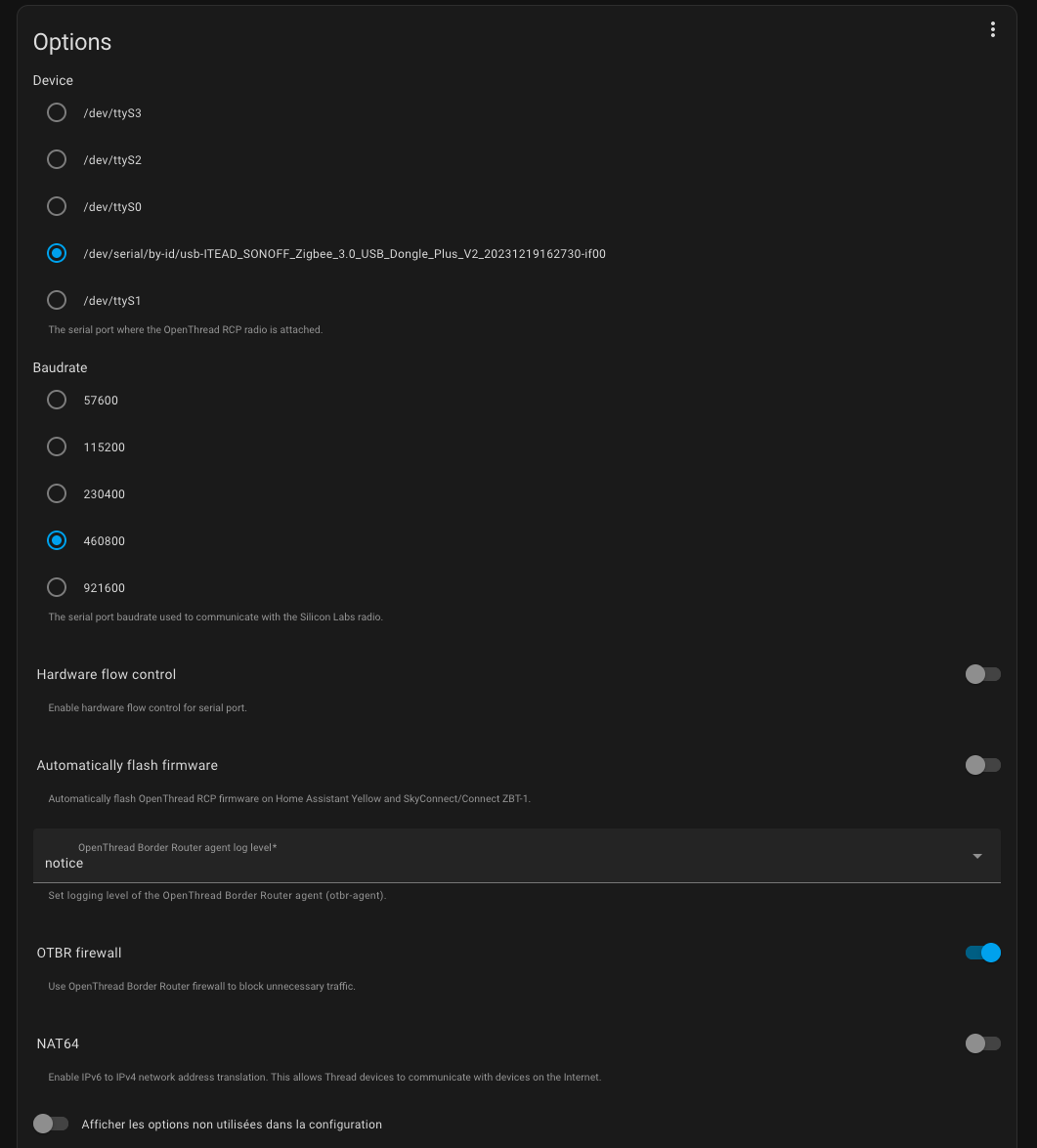
Task: Set baudrate to 57600
Action: [x=57, y=400]
